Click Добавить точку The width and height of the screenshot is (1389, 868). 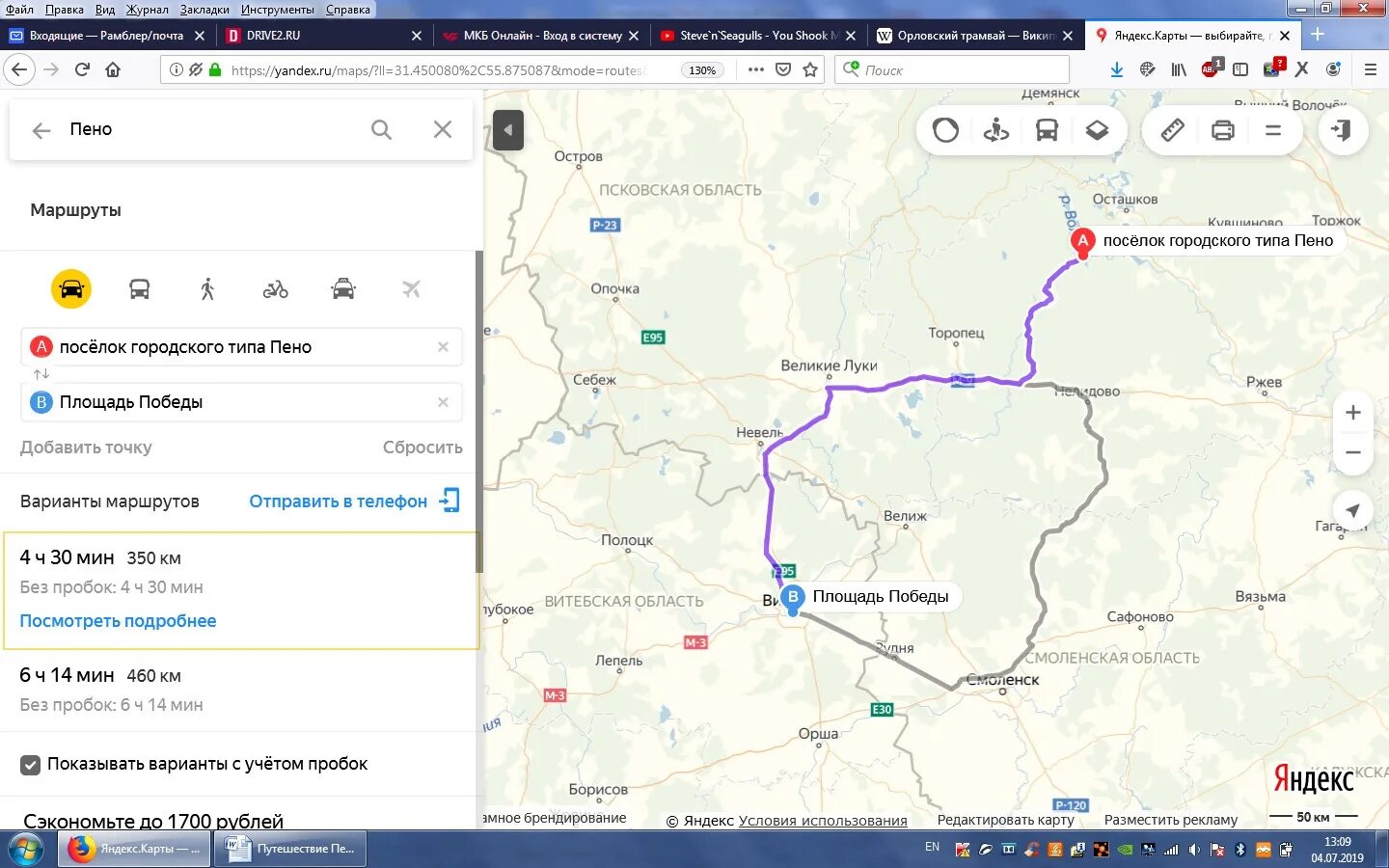pyautogui.click(x=86, y=448)
